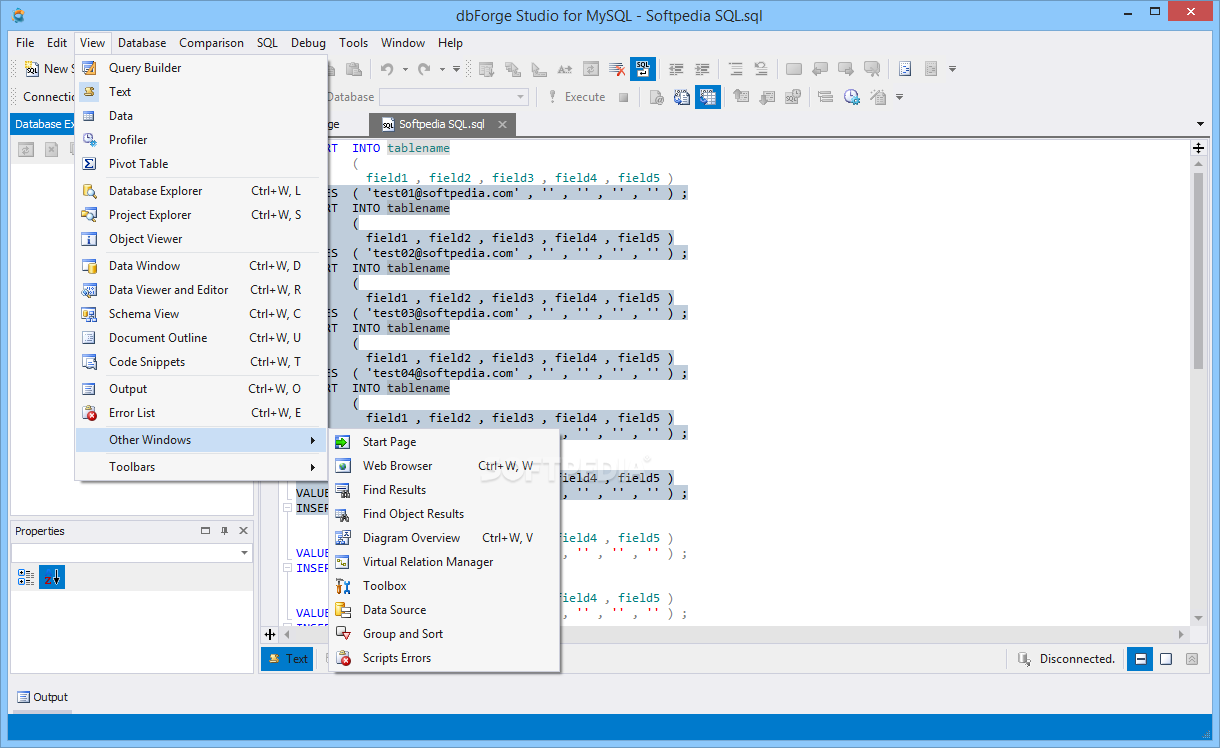This screenshot has height=748, width=1220.
Task: Expand the Other Windows submenu arrow
Action: [x=313, y=440]
